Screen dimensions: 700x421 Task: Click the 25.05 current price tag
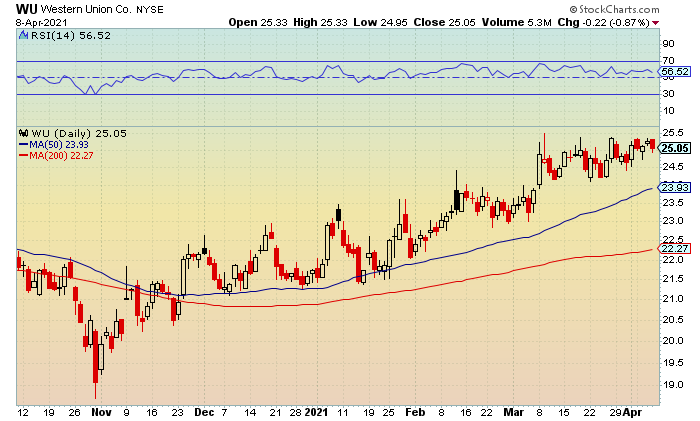click(x=675, y=148)
